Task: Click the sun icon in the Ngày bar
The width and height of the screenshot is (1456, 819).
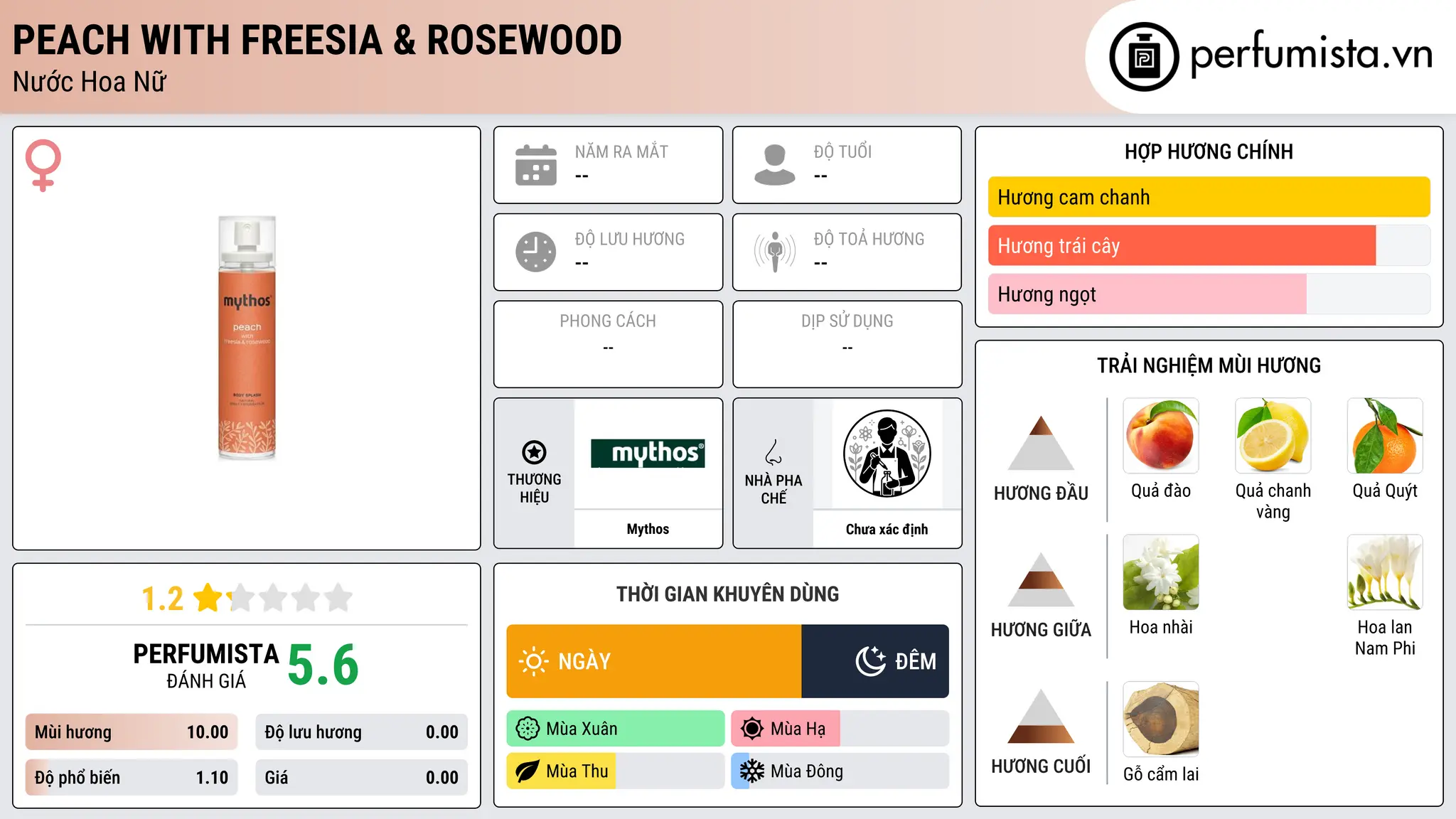Action: coord(534,661)
